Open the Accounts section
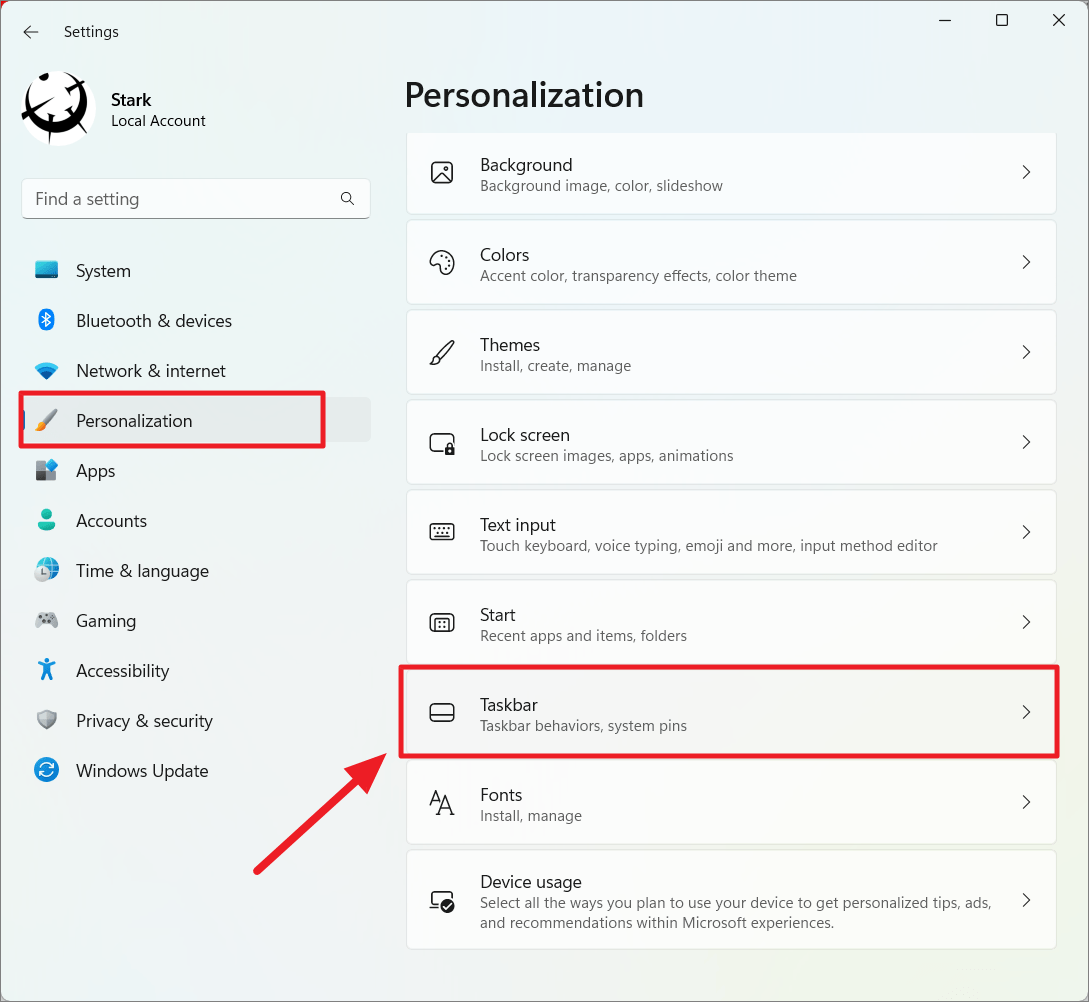The image size is (1089, 1002). (110, 520)
